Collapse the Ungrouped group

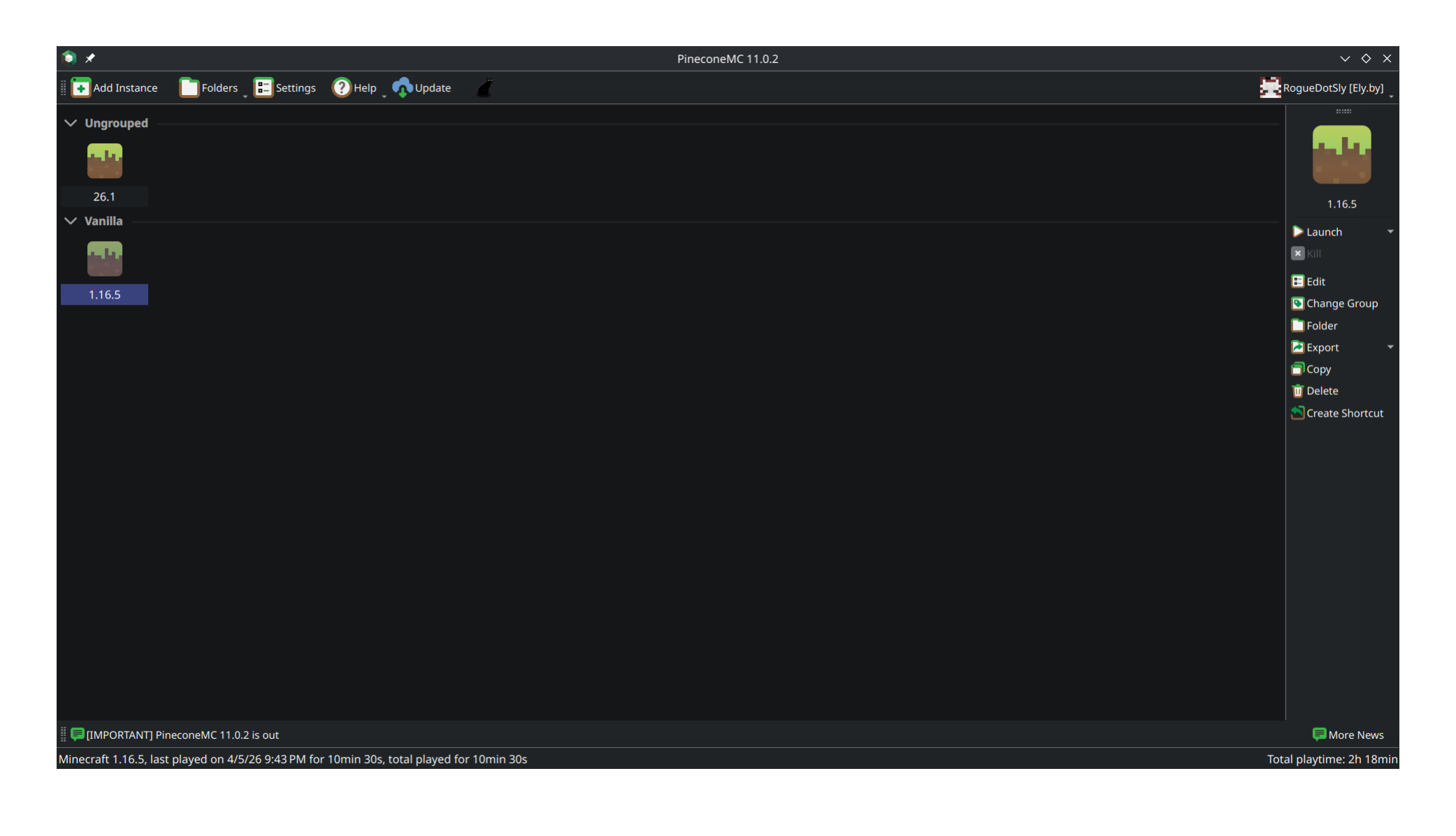pyautogui.click(x=71, y=123)
